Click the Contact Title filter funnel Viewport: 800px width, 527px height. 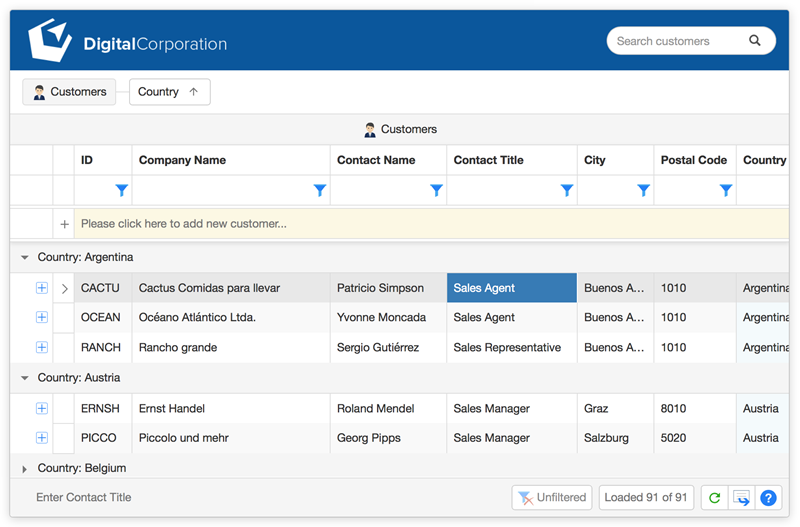pos(567,190)
